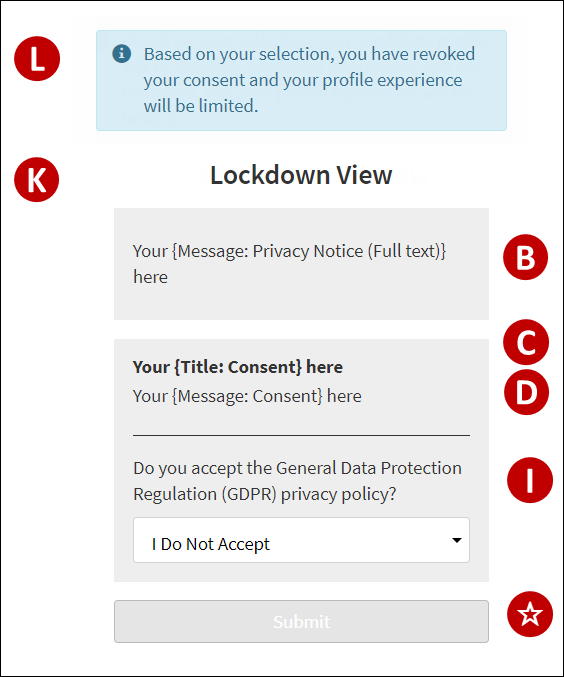Click the red star callout marker
This screenshot has height=677, width=564.
[530, 614]
